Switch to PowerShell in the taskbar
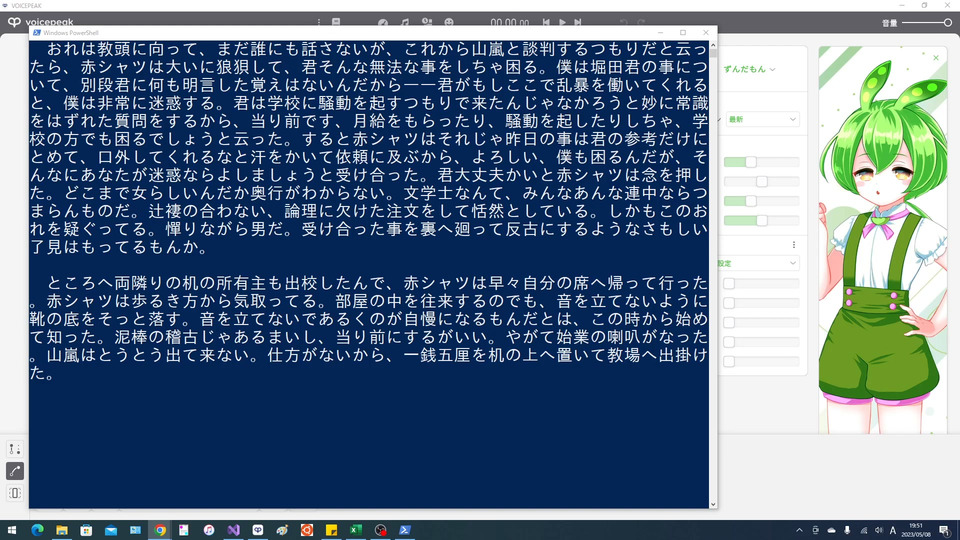960x540 pixels. tap(405, 530)
